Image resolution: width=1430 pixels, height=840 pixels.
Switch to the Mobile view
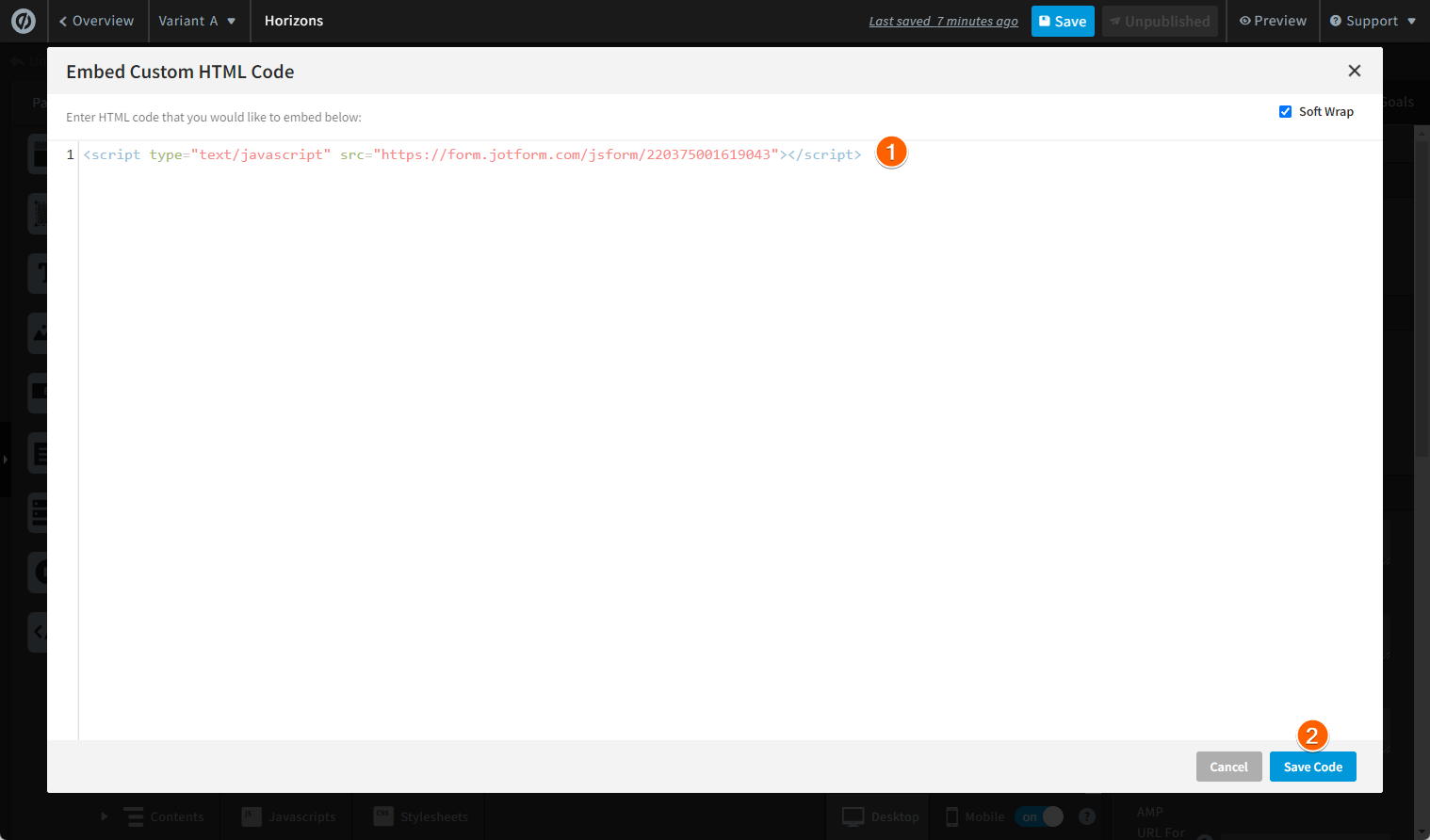[x=975, y=816]
